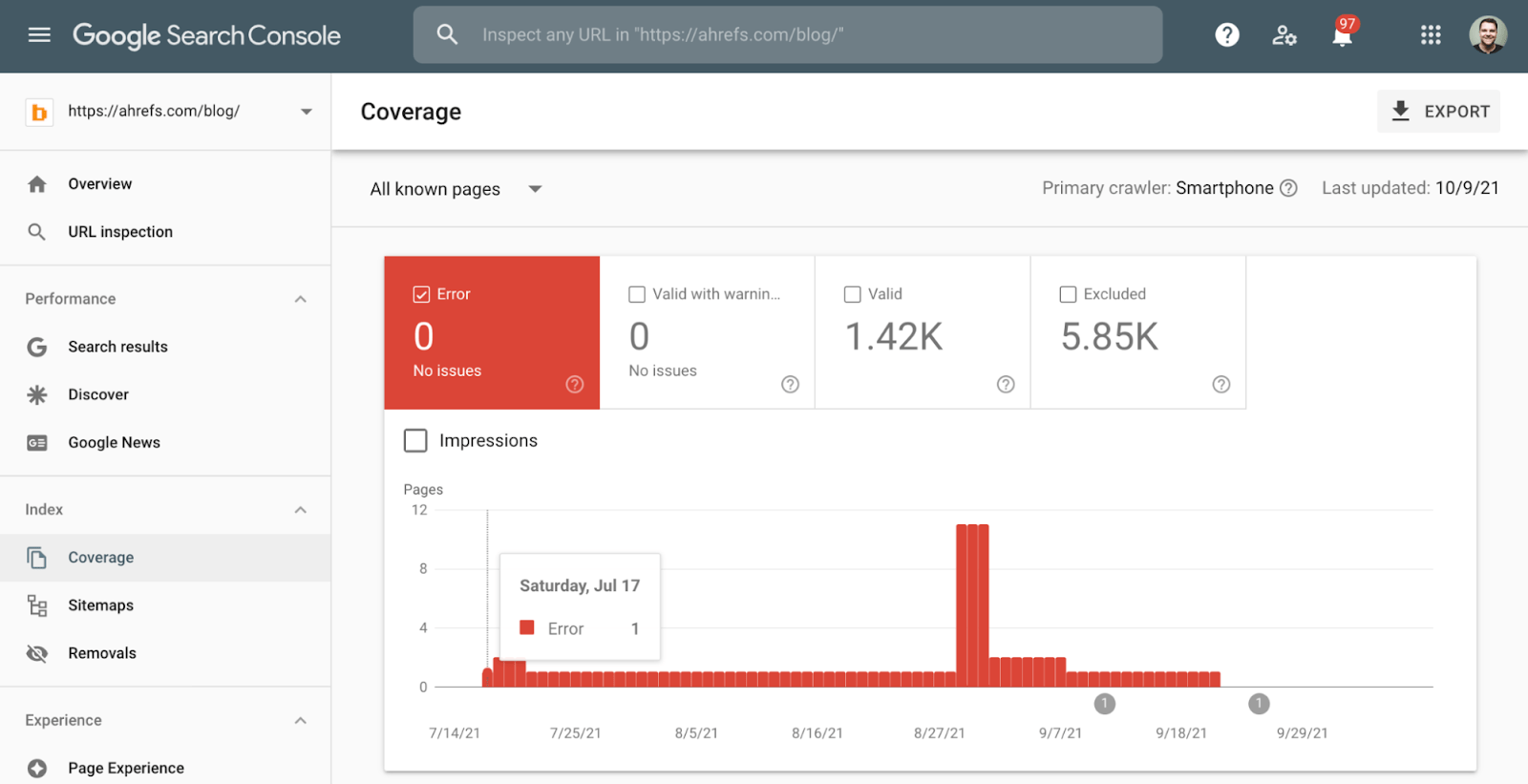Click the EXPORT button
This screenshot has width=1528, height=784.
pyautogui.click(x=1438, y=112)
